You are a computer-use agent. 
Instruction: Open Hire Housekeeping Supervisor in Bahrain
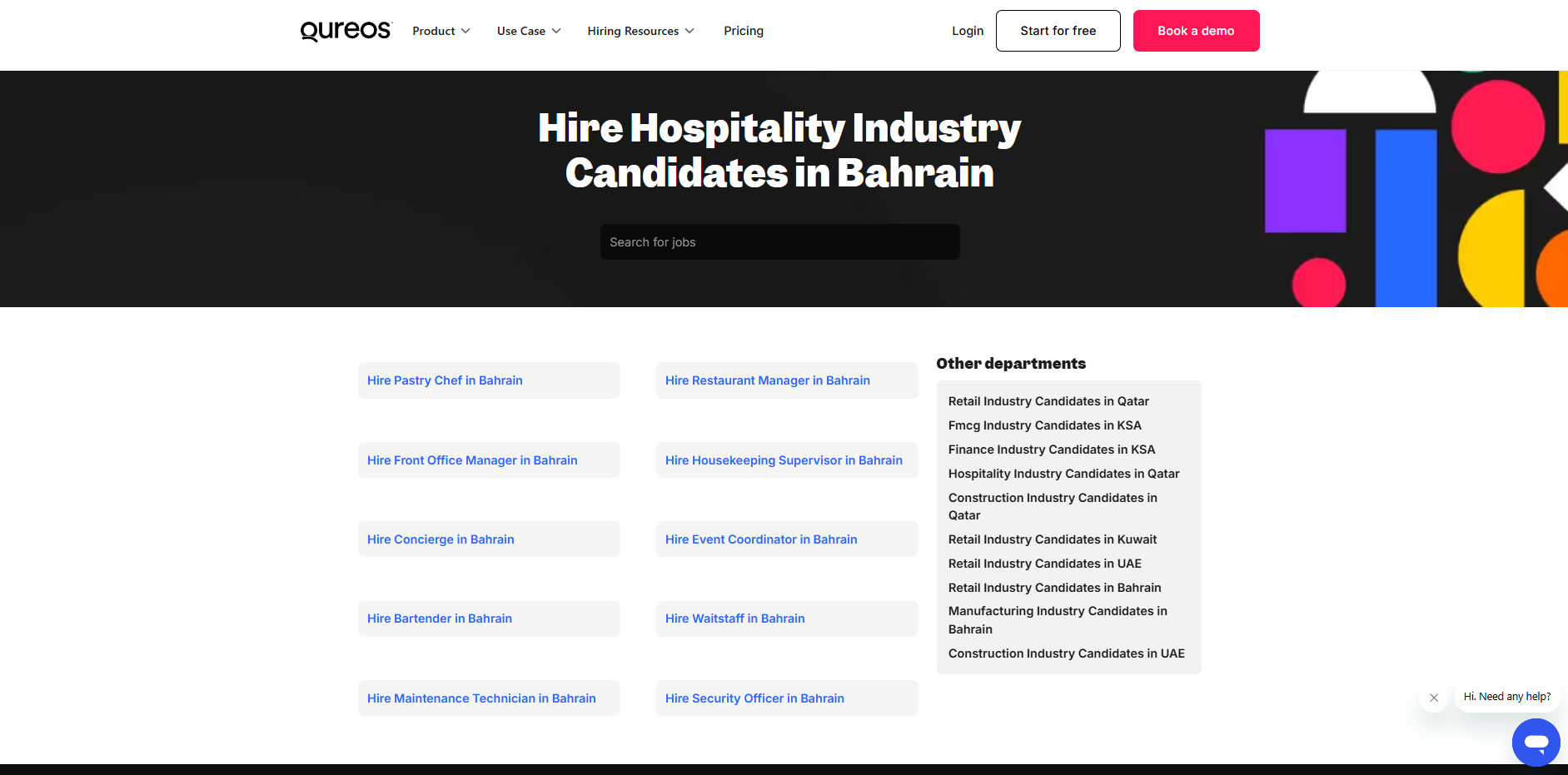[x=787, y=460]
